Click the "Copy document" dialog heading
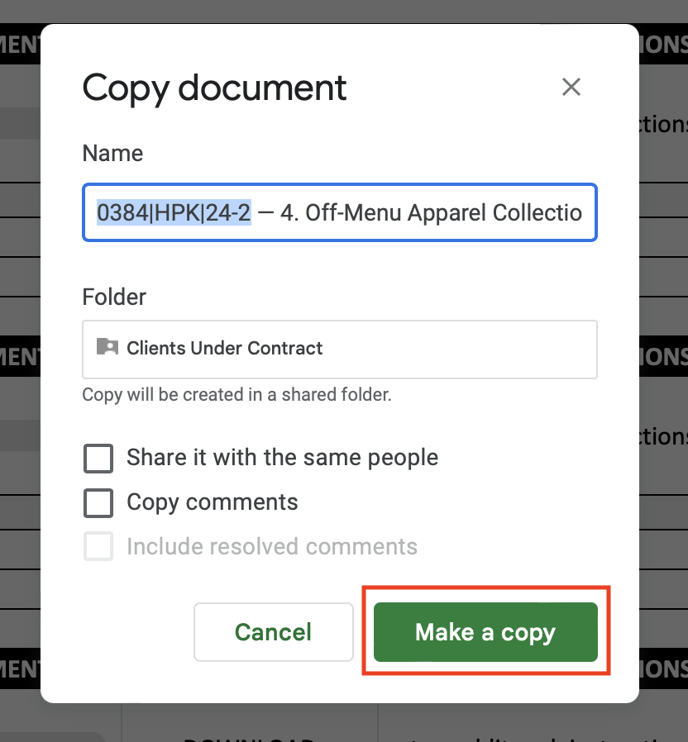The width and height of the screenshot is (688, 742). pos(214,88)
